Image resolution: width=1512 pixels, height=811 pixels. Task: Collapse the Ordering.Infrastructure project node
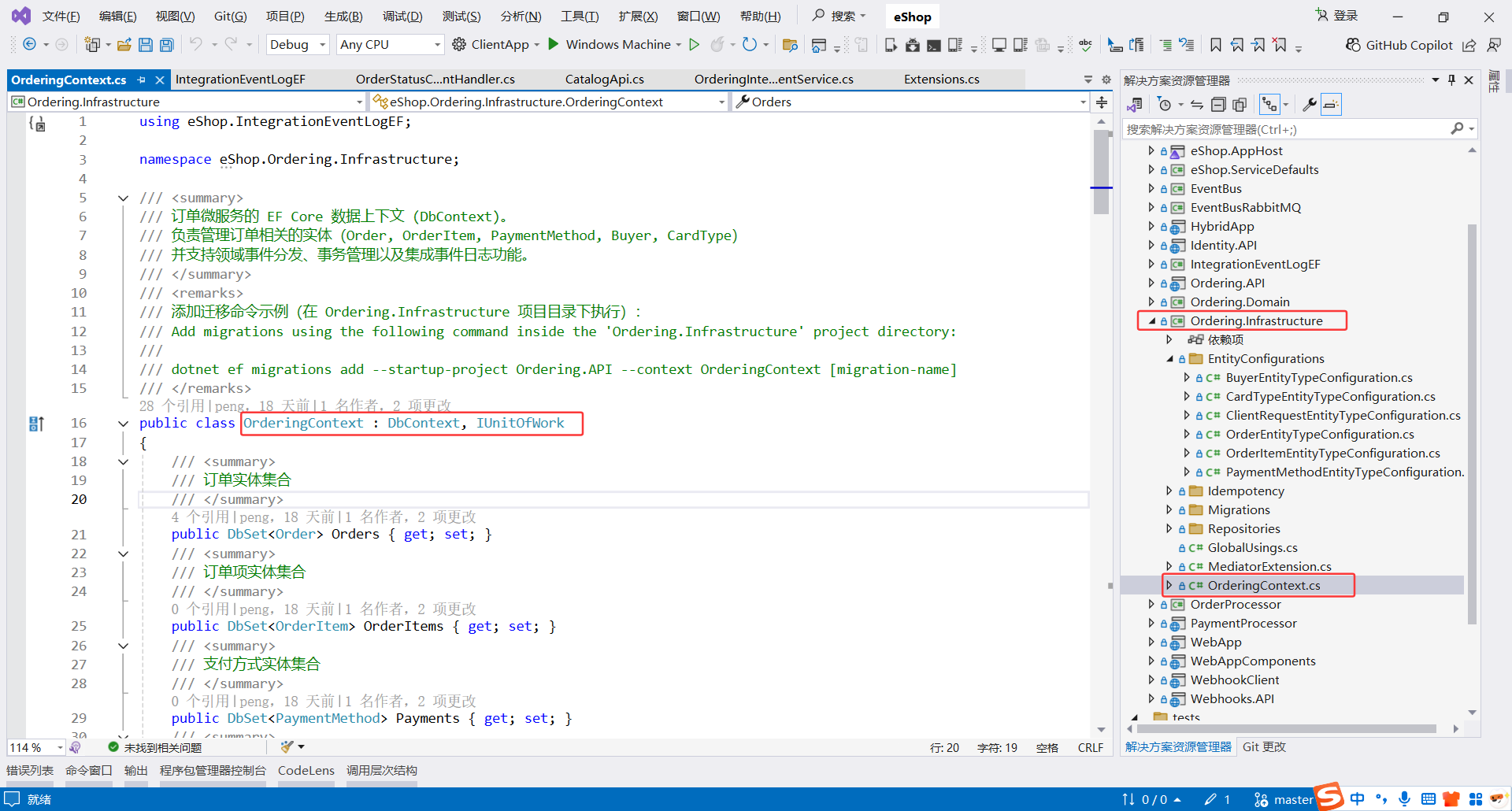[x=1152, y=321]
